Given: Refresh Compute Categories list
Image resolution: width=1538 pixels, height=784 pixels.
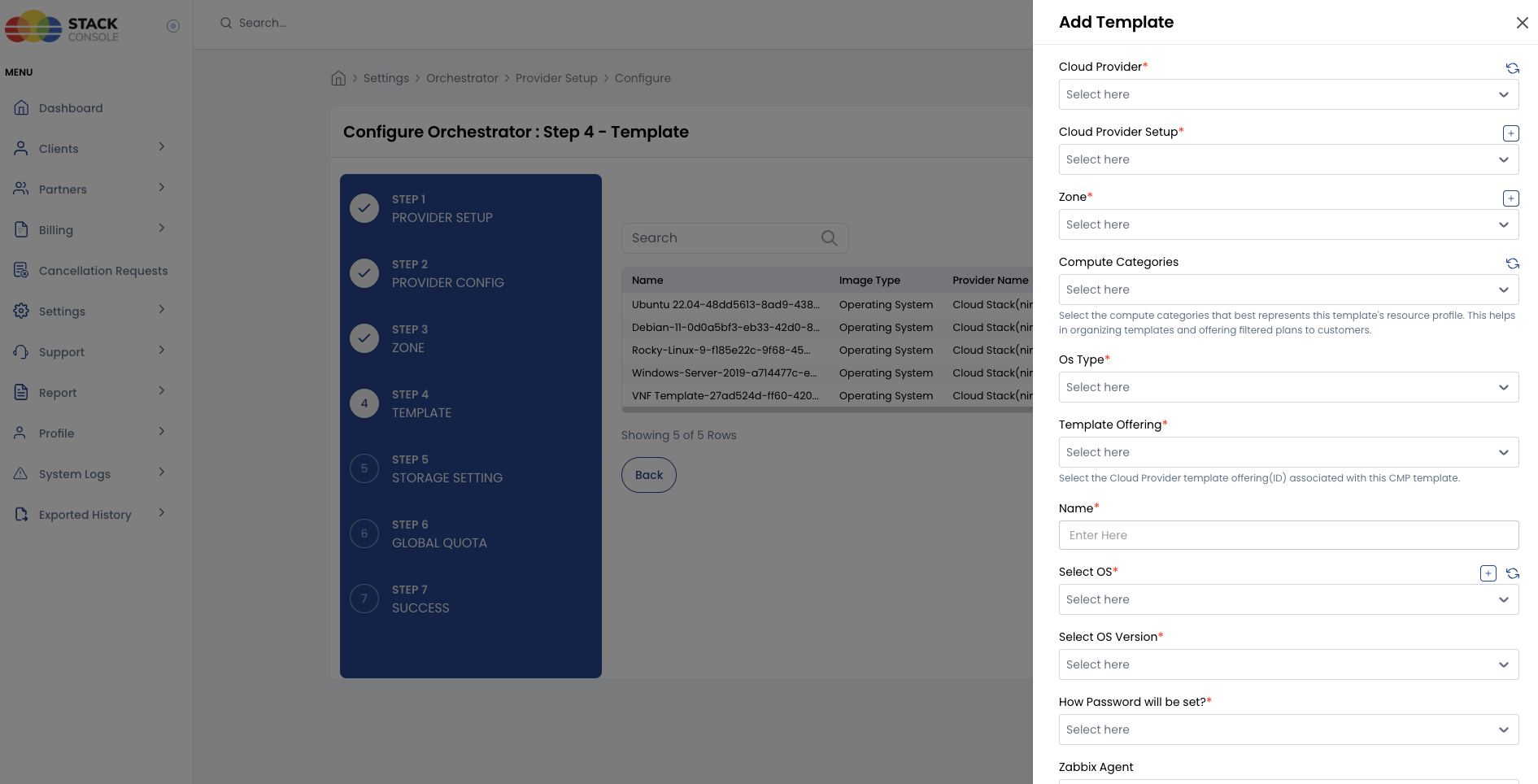Looking at the screenshot, I should (x=1512, y=264).
